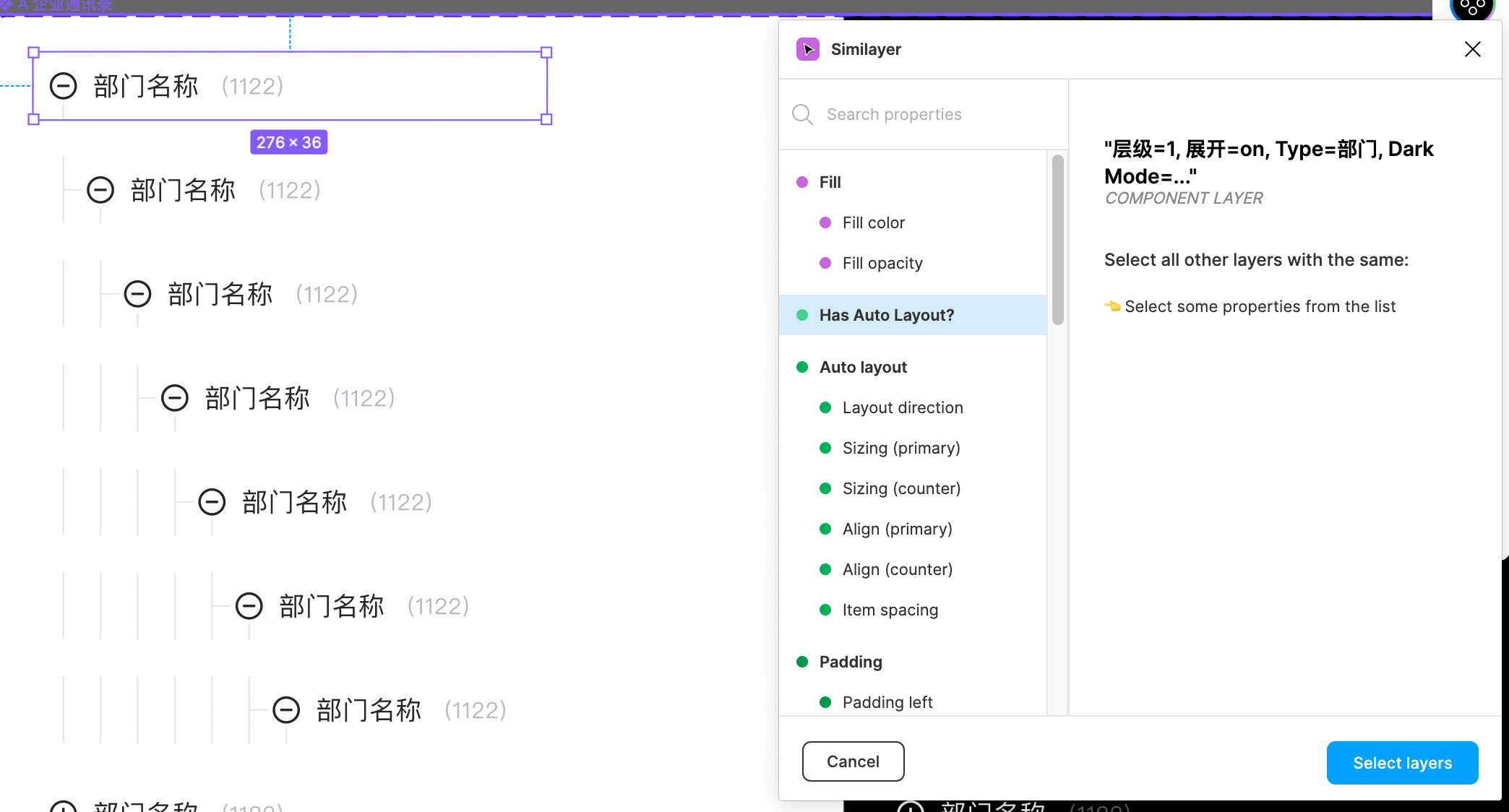Image resolution: width=1509 pixels, height=812 pixels.
Task: Click minus circle on fifth-level 部门名称
Action: (212, 502)
